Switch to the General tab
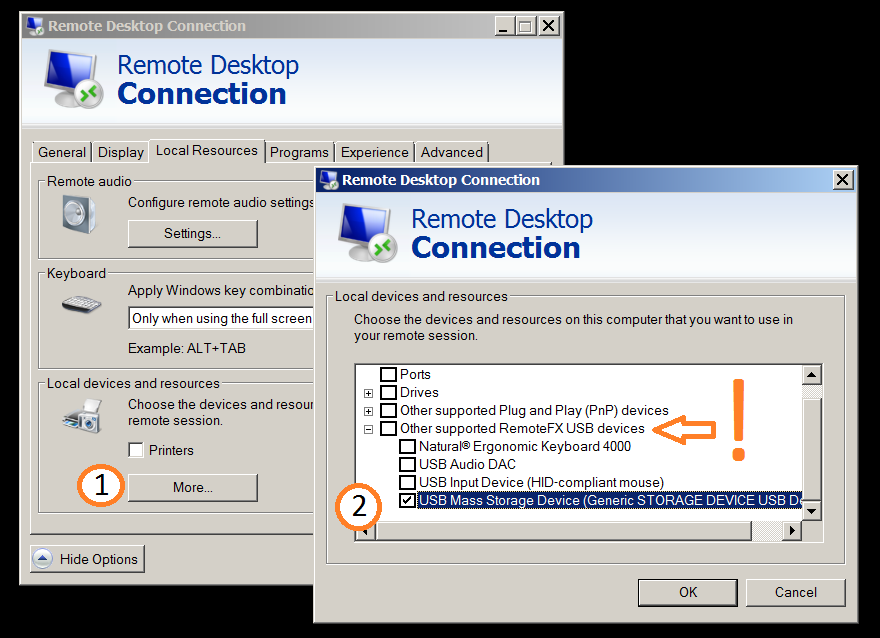 (61, 152)
